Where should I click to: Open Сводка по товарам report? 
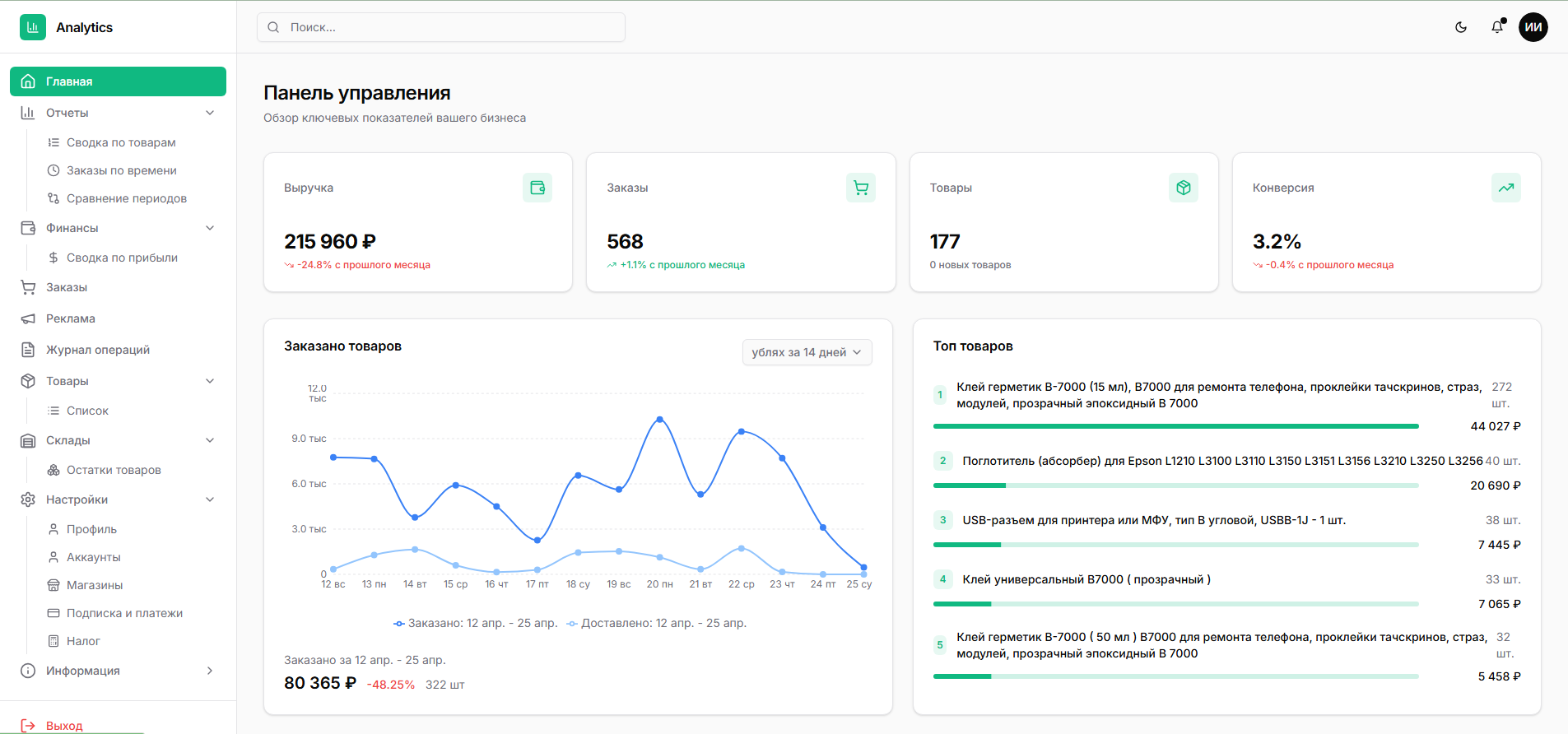(x=121, y=142)
